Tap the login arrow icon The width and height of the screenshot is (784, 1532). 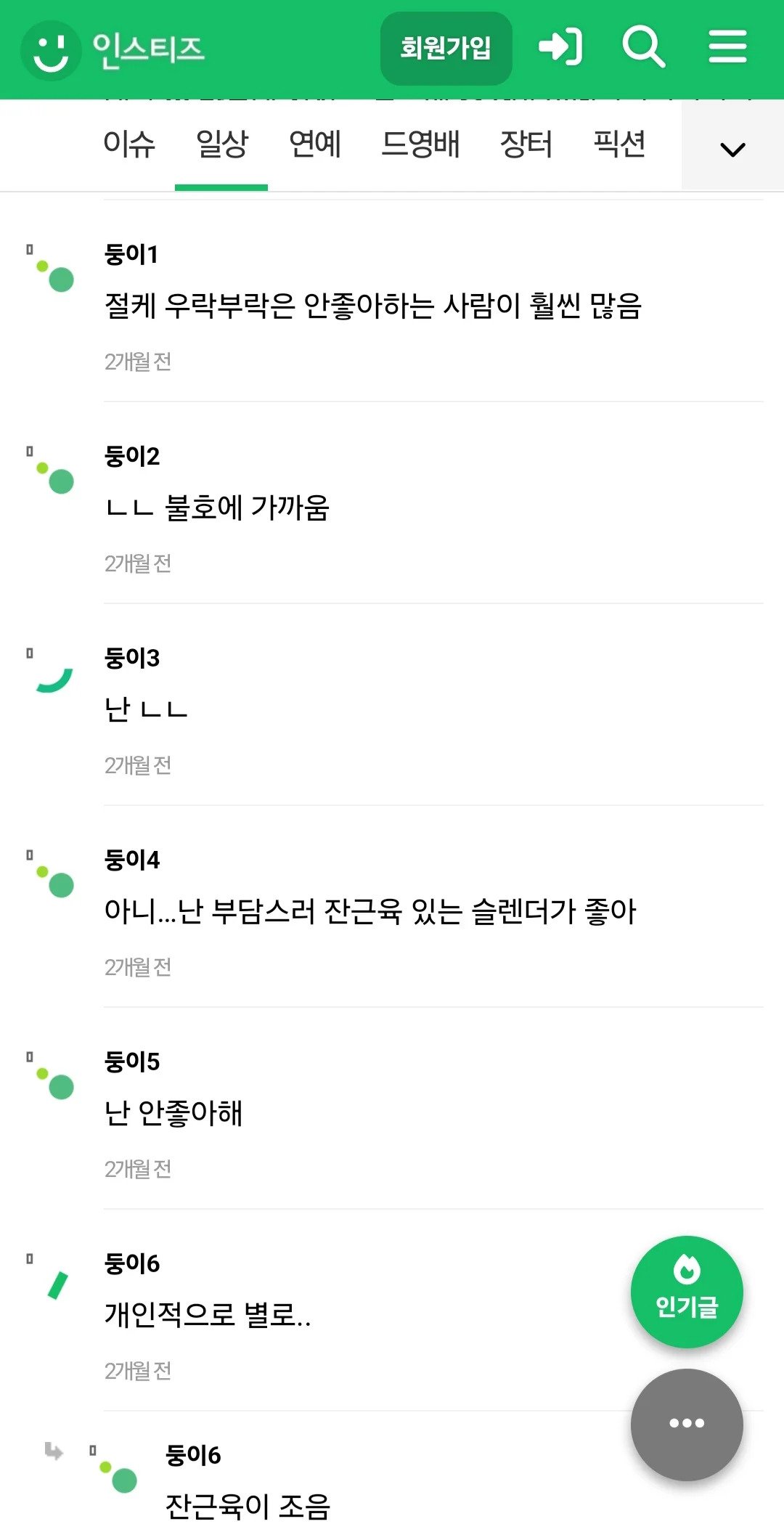pyautogui.click(x=560, y=48)
